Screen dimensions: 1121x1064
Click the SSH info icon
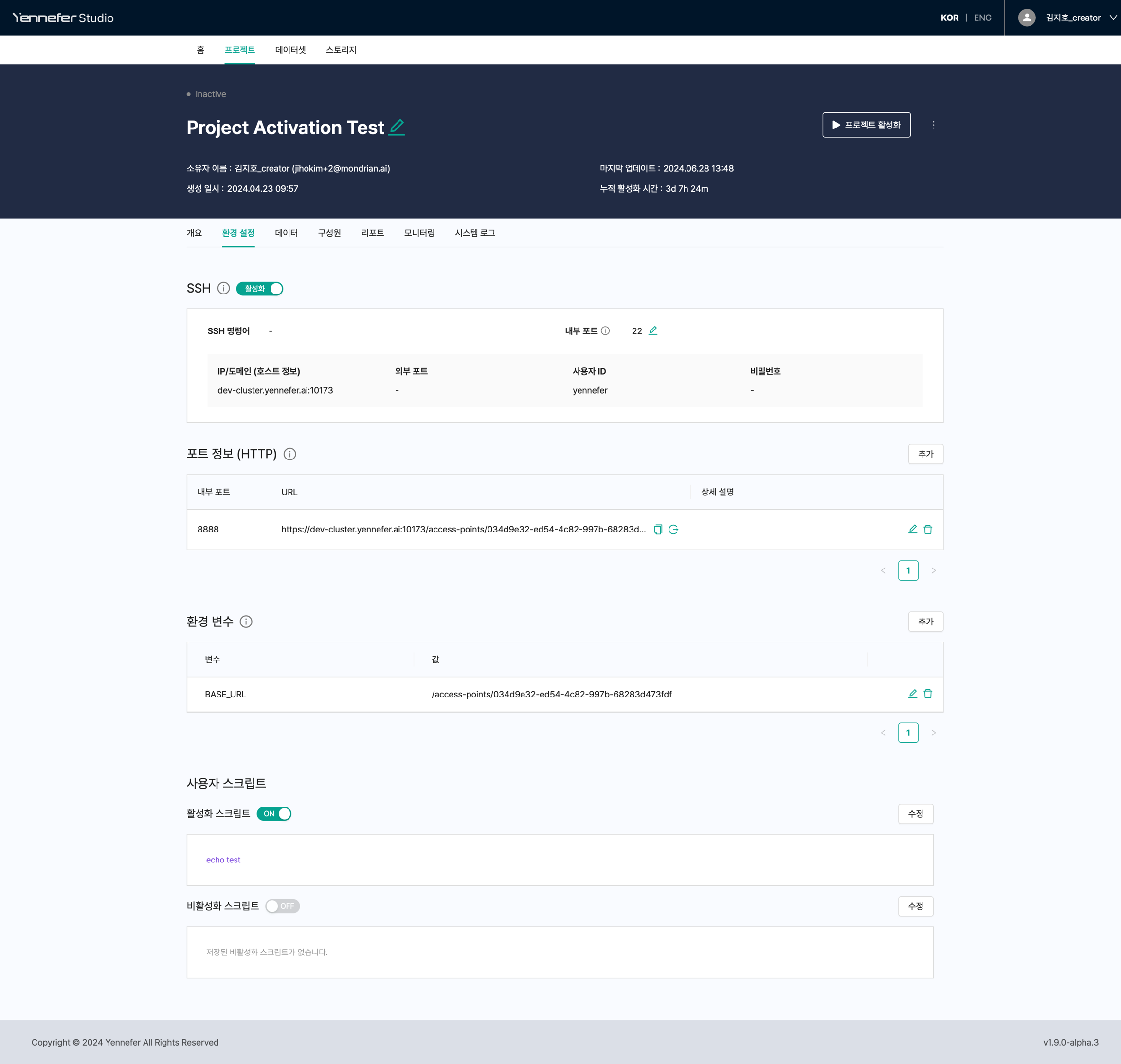[x=223, y=288]
